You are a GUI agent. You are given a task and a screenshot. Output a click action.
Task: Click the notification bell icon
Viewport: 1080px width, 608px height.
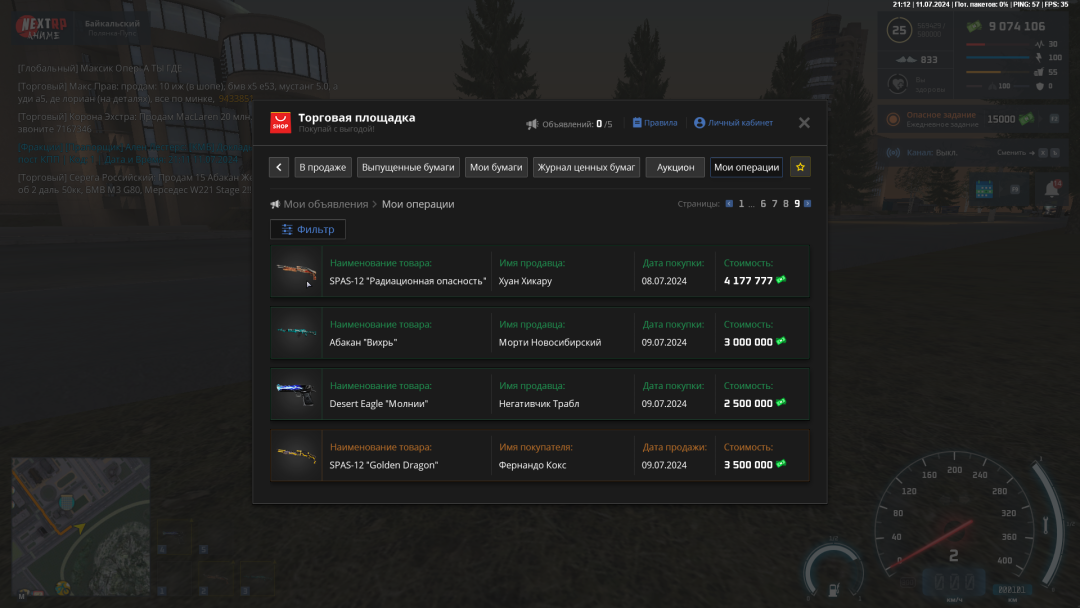pyautogui.click(x=1052, y=189)
